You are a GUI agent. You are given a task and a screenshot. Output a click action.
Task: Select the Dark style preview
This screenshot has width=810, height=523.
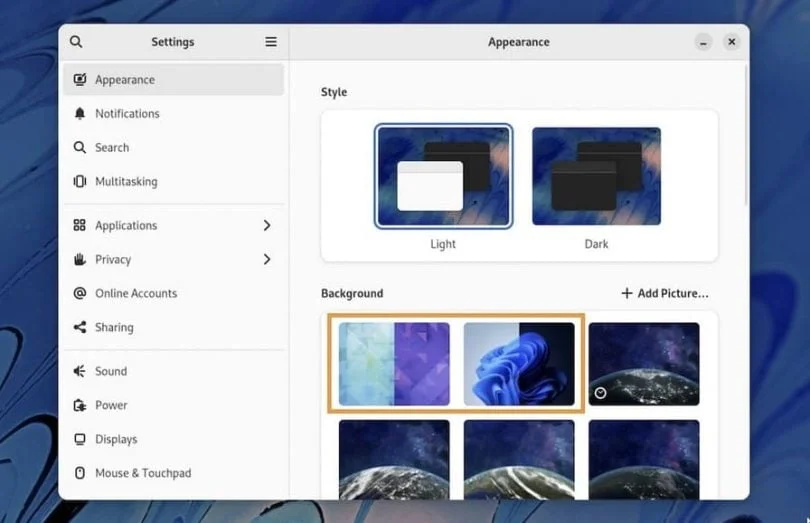coord(596,176)
